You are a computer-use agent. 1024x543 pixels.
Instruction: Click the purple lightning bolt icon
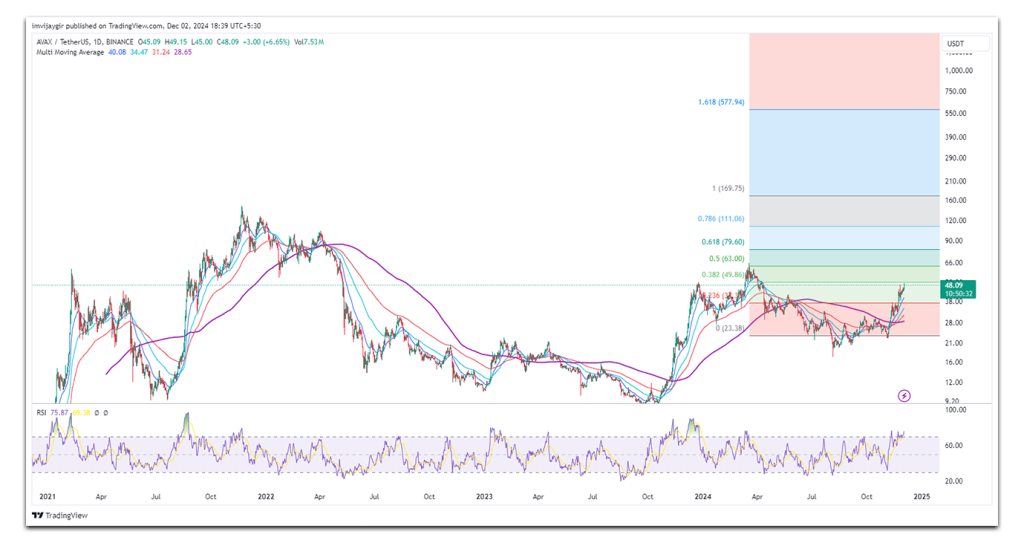pos(904,396)
